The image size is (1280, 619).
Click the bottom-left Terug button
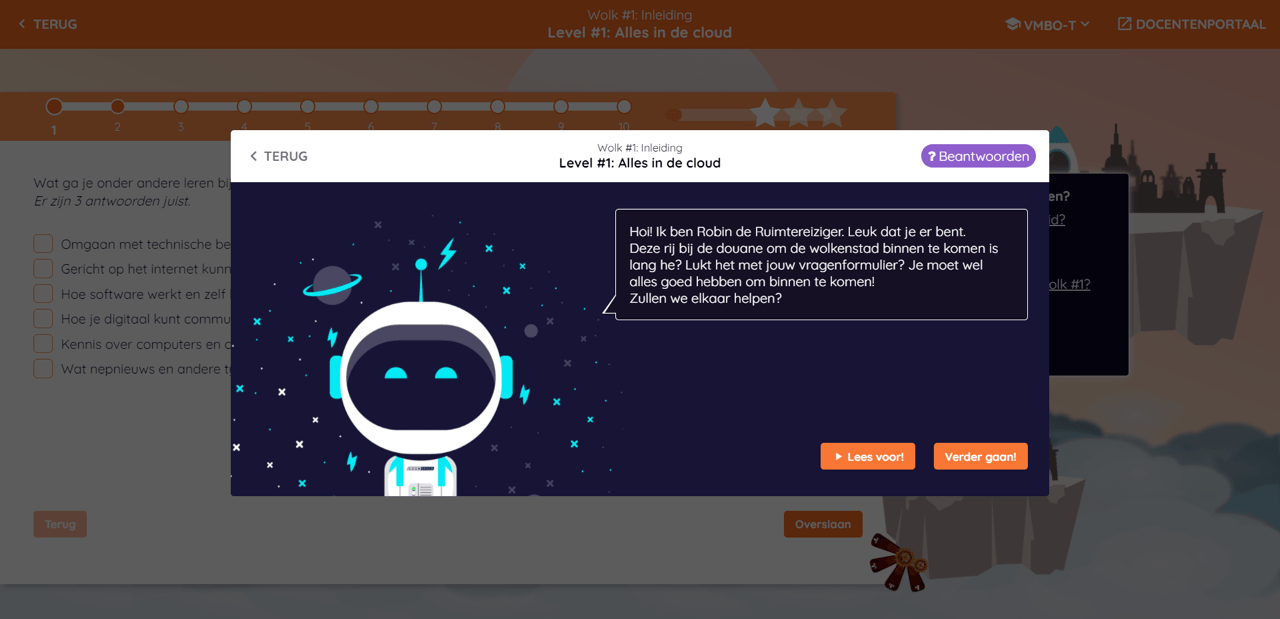click(x=60, y=524)
